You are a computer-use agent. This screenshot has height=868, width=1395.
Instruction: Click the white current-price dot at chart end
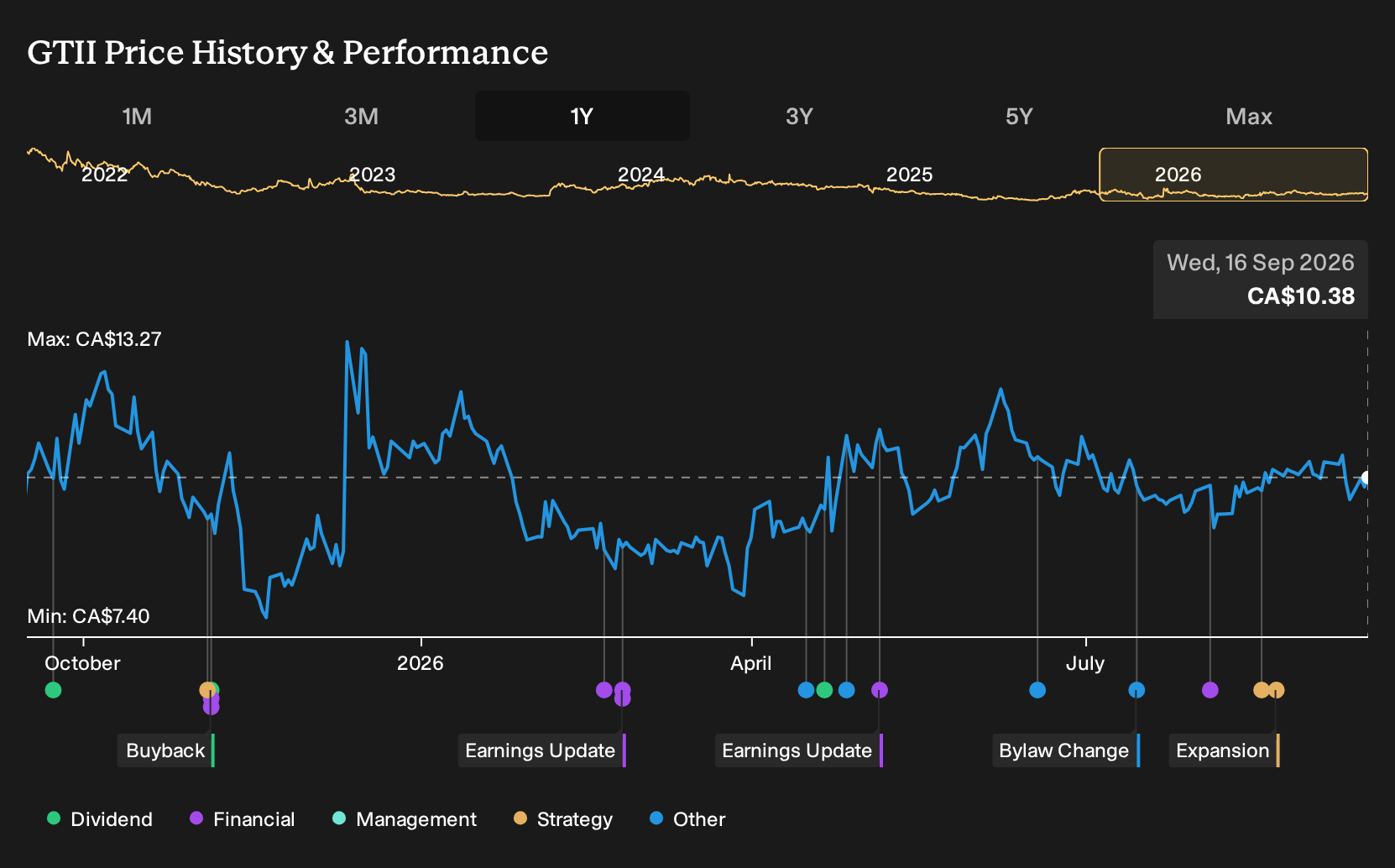[x=1366, y=478]
